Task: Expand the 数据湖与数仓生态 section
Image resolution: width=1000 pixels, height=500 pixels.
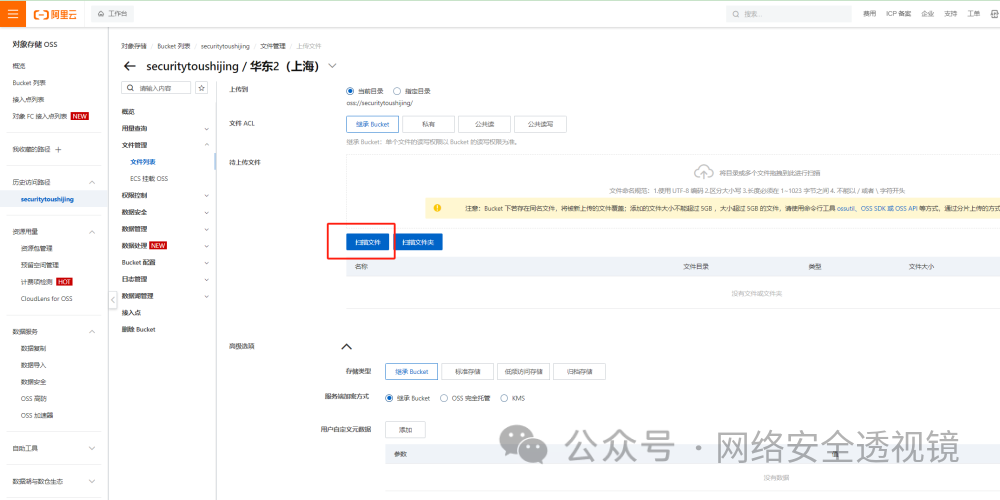Action: tap(92, 482)
